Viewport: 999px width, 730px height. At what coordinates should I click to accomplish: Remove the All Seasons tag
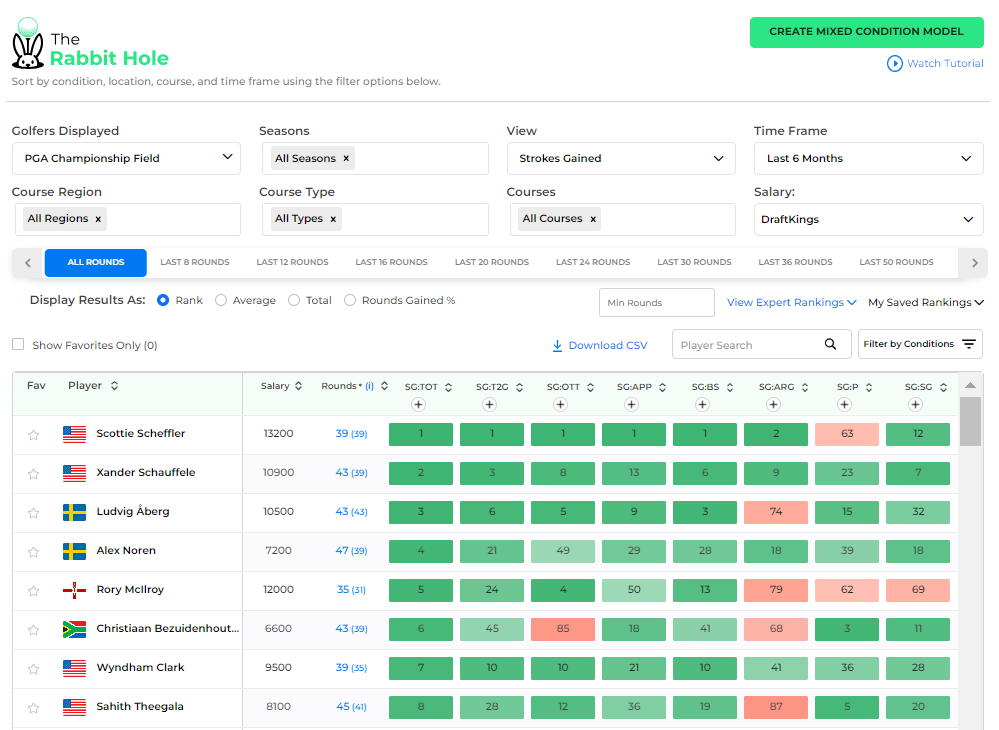(x=346, y=159)
